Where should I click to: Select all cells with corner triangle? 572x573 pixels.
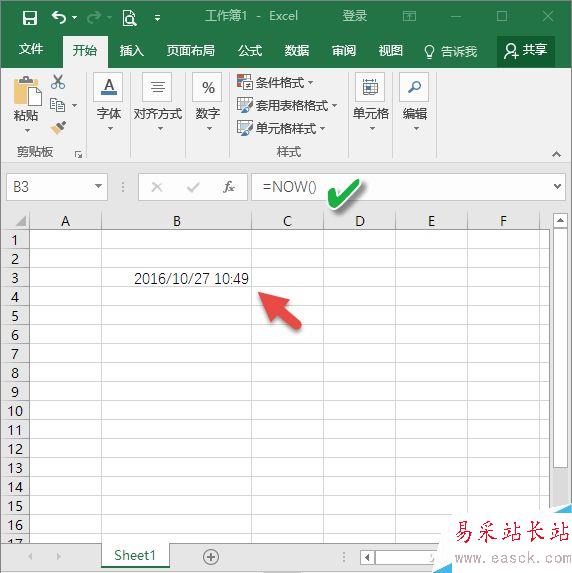tap(20, 221)
